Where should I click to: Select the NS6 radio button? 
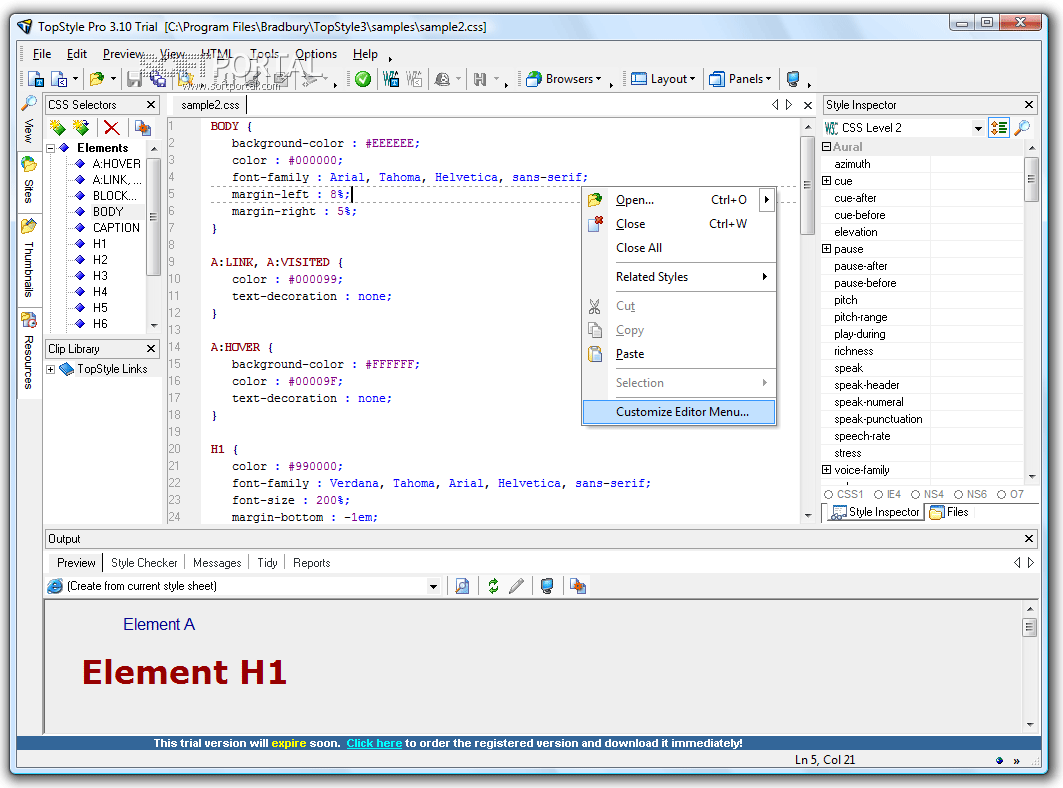(x=960, y=494)
